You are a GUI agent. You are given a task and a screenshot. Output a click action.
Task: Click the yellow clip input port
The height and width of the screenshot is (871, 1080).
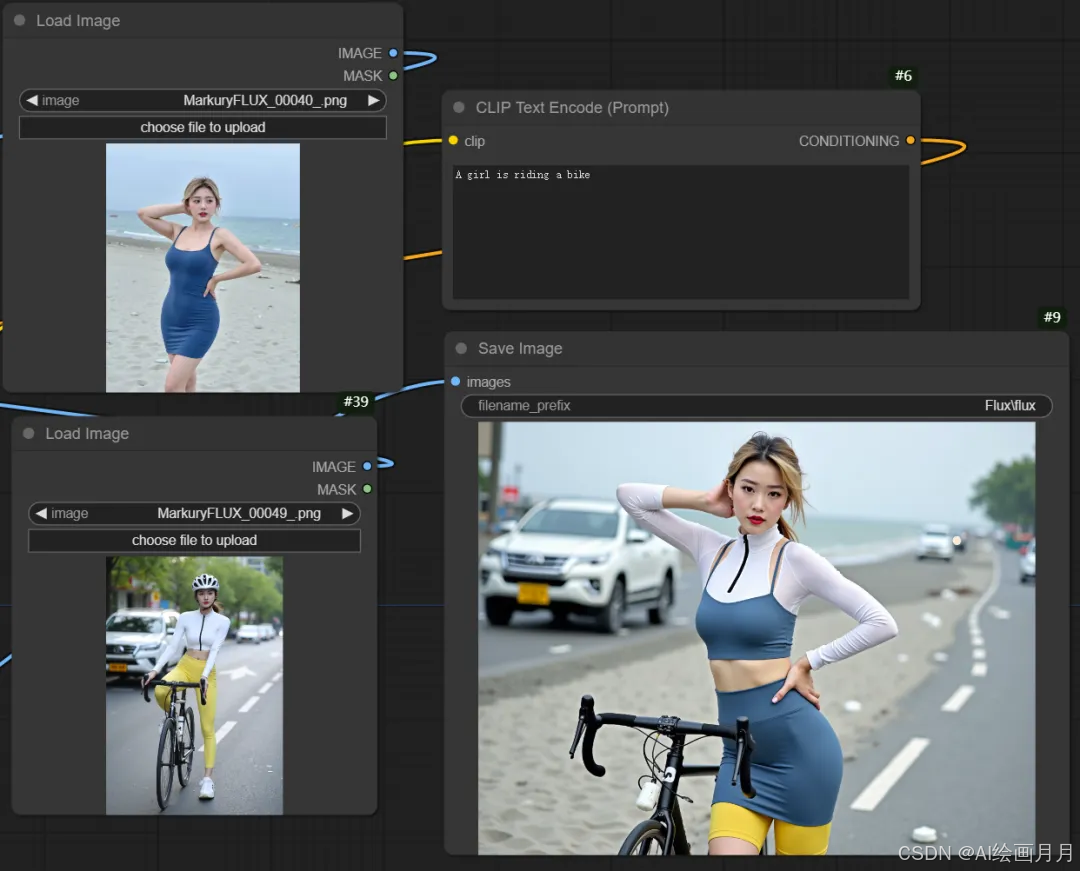pos(453,141)
